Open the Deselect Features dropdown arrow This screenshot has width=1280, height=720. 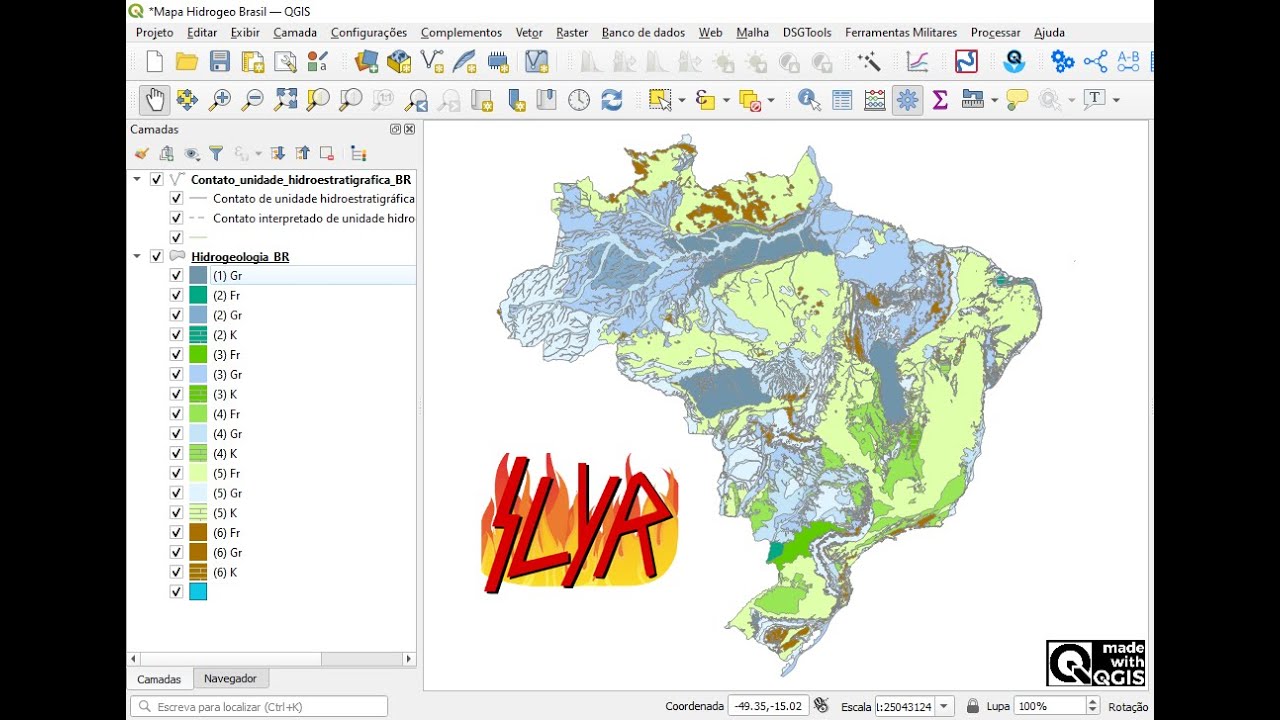pos(770,100)
